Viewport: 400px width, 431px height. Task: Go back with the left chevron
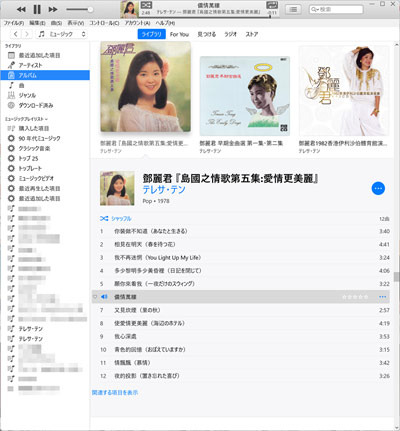pyautogui.click(x=16, y=34)
